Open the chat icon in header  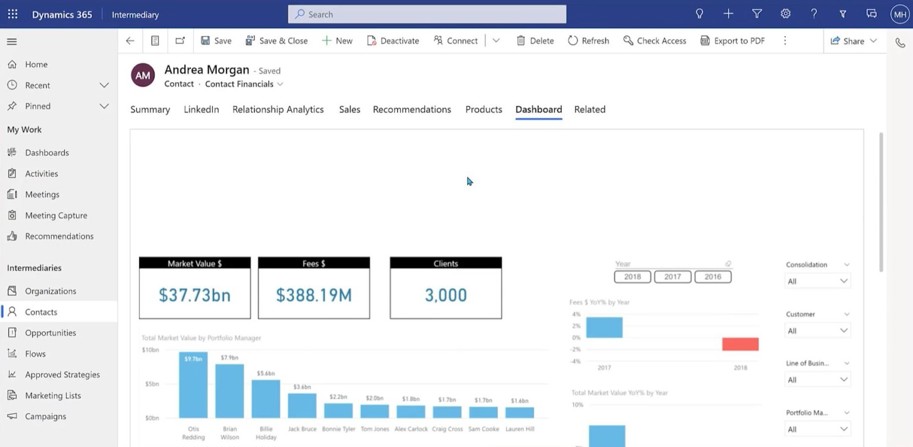872,14
